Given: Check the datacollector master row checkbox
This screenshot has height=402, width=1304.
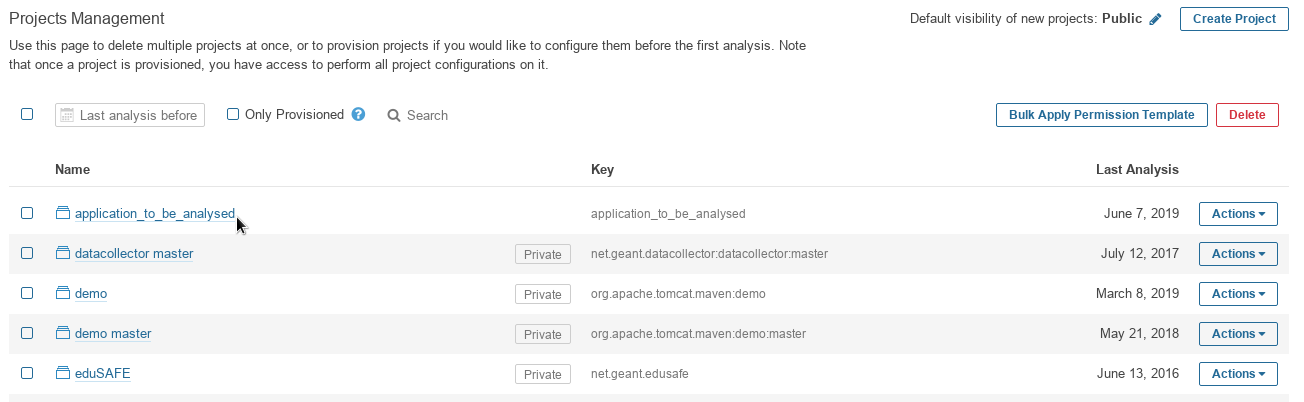Looking at the screenshot, I should coord(27,253).
